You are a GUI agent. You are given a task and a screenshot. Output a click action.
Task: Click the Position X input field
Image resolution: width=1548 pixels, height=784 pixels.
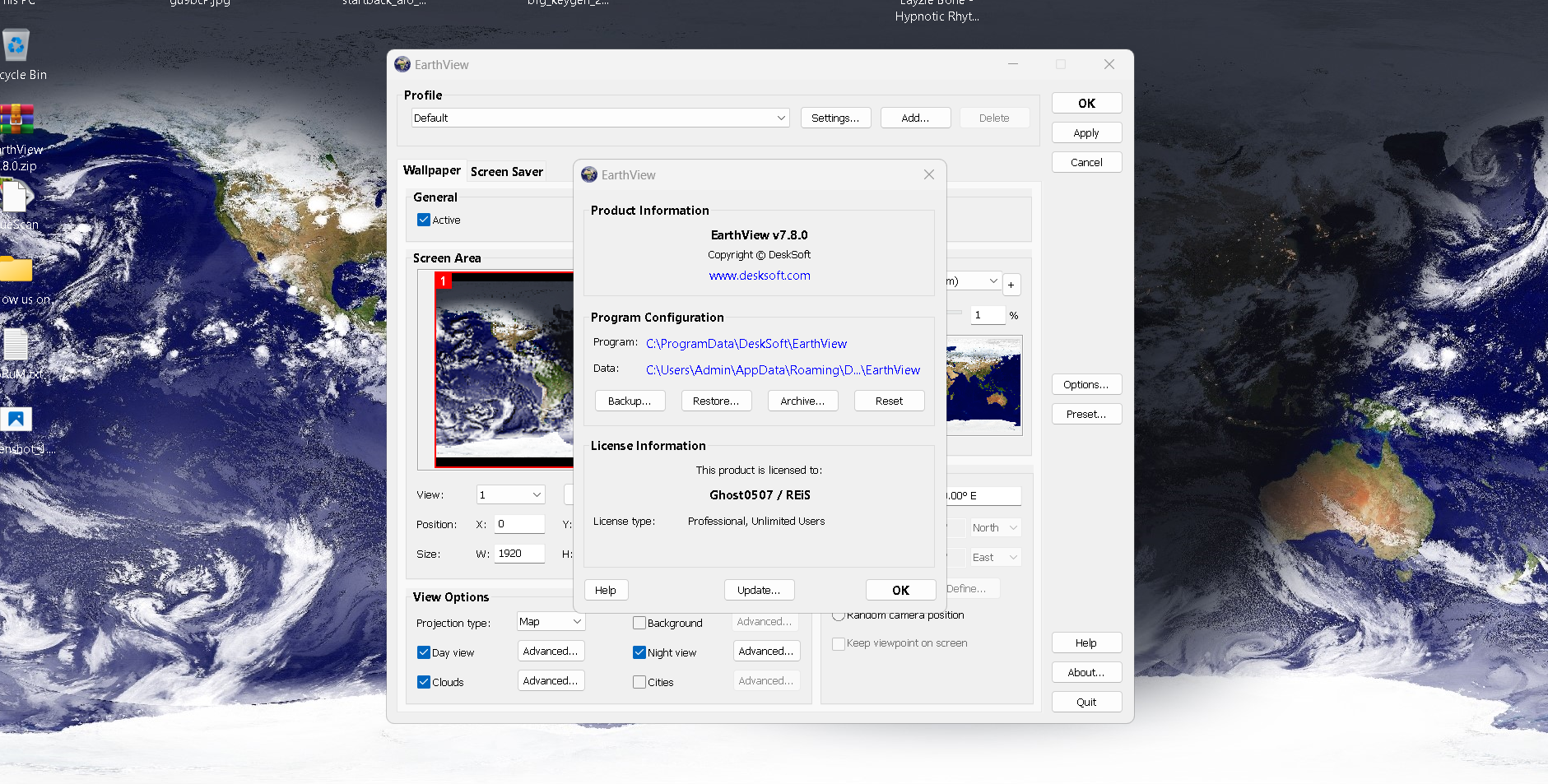(519, 524)
